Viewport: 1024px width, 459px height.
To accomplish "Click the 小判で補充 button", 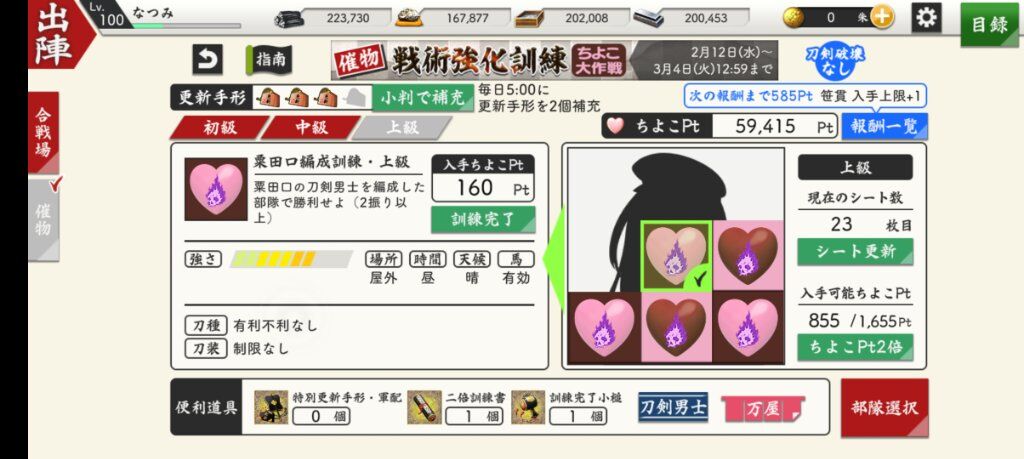I will point(423,98).
